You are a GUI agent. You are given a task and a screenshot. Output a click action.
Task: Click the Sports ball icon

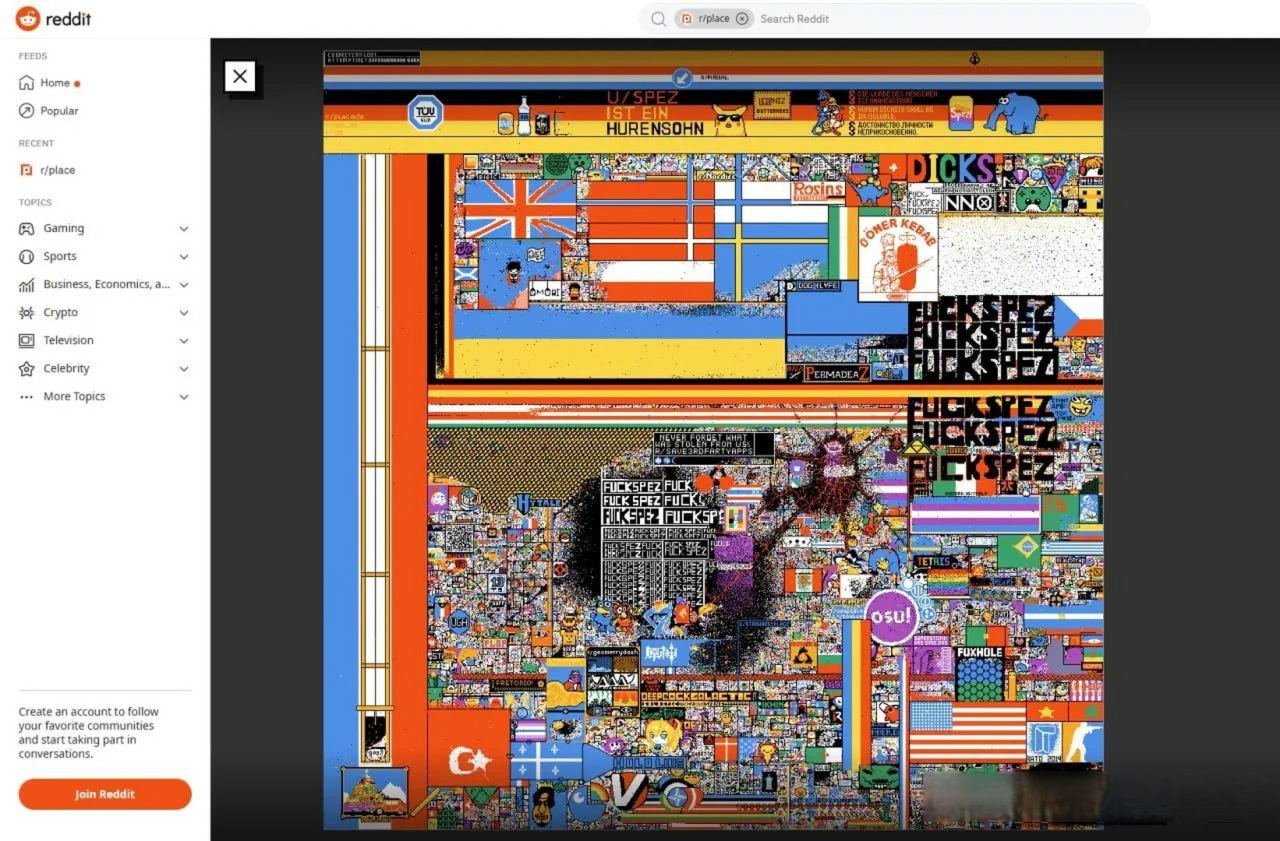pyautogui.click(x=27, y=257)
